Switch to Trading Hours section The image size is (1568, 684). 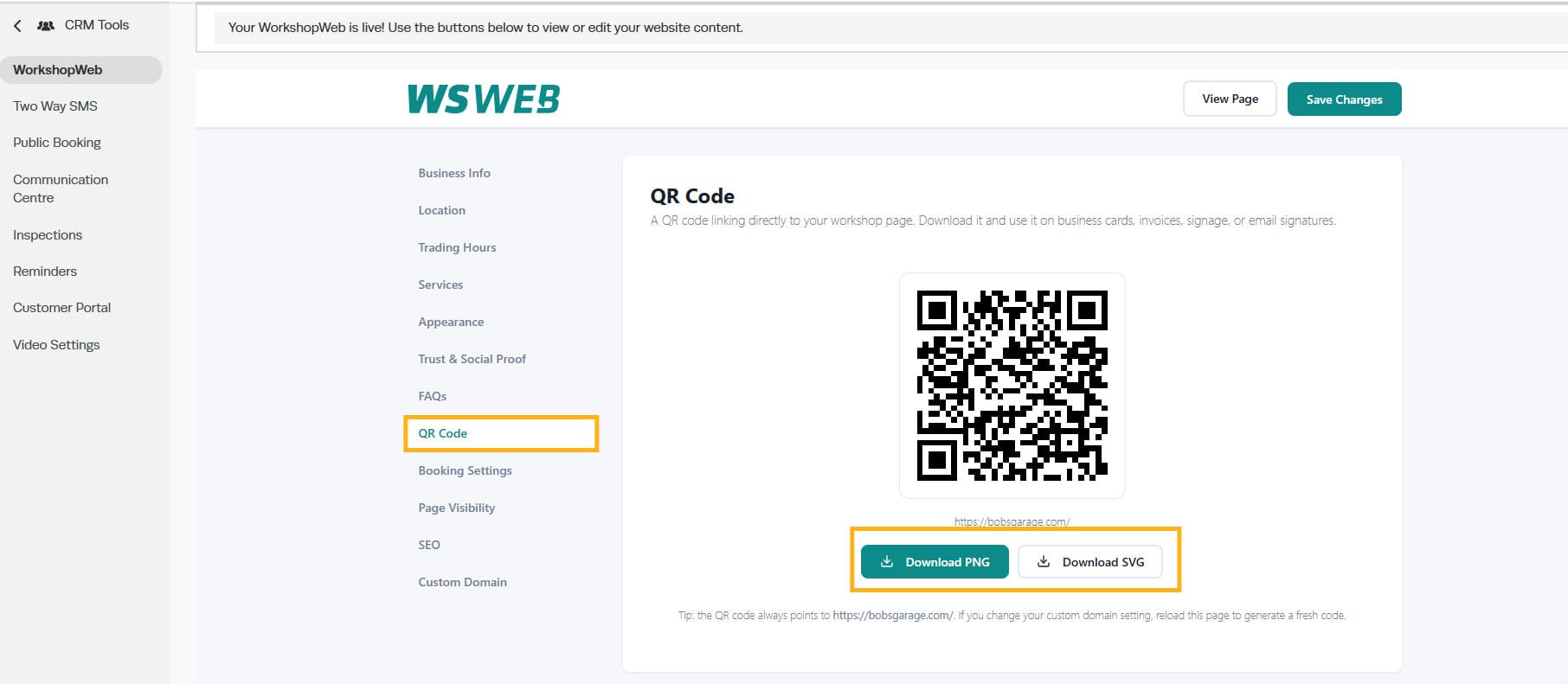coord(457,247)
